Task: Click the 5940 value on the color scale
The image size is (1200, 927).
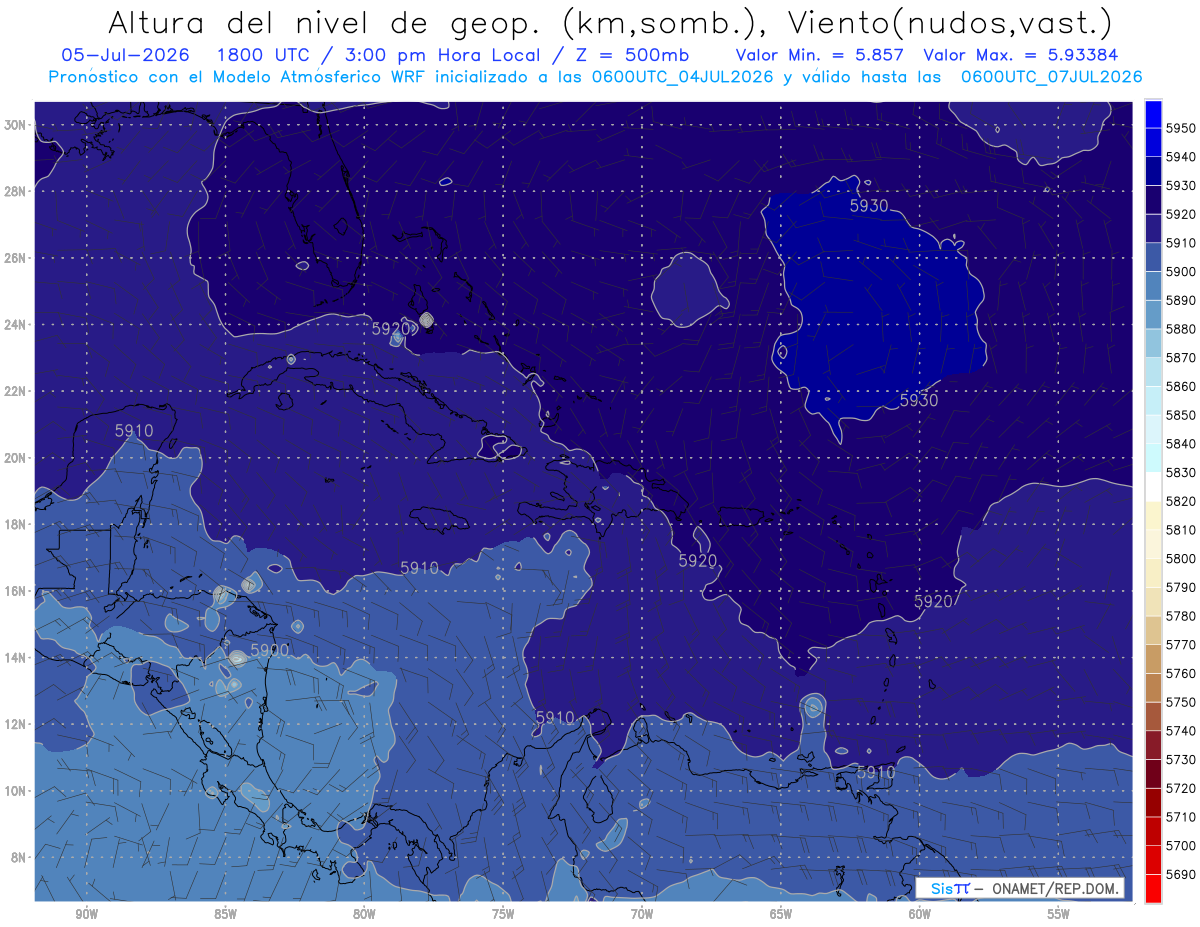Action: 1181,157
